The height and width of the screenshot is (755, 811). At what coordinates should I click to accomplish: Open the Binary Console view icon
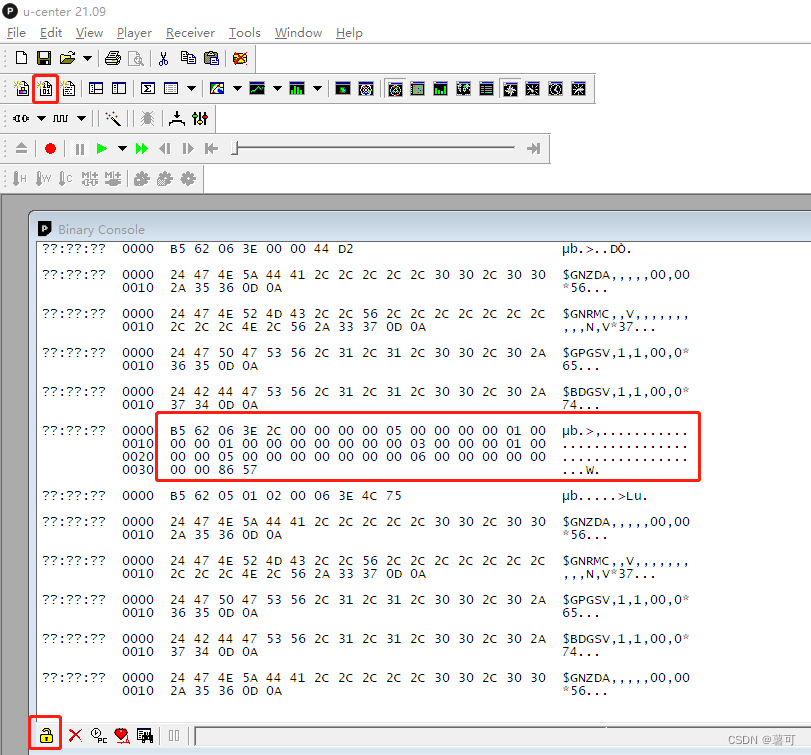coord(46,89)
